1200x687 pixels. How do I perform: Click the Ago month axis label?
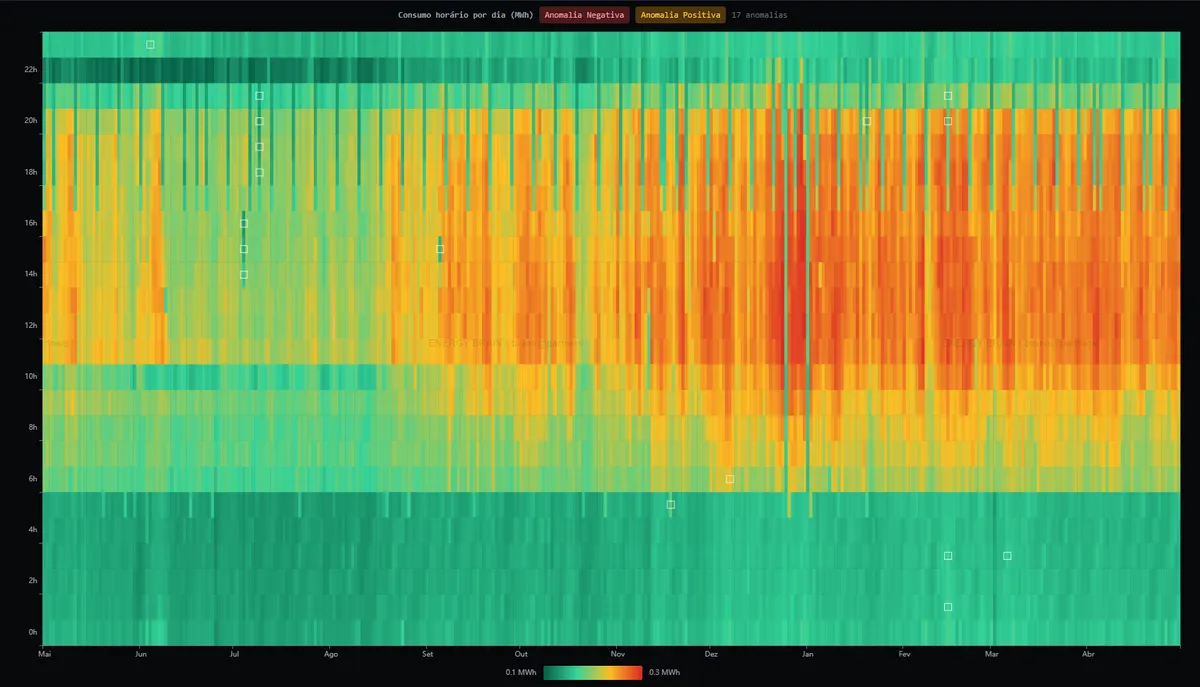(x=331, y=654)
